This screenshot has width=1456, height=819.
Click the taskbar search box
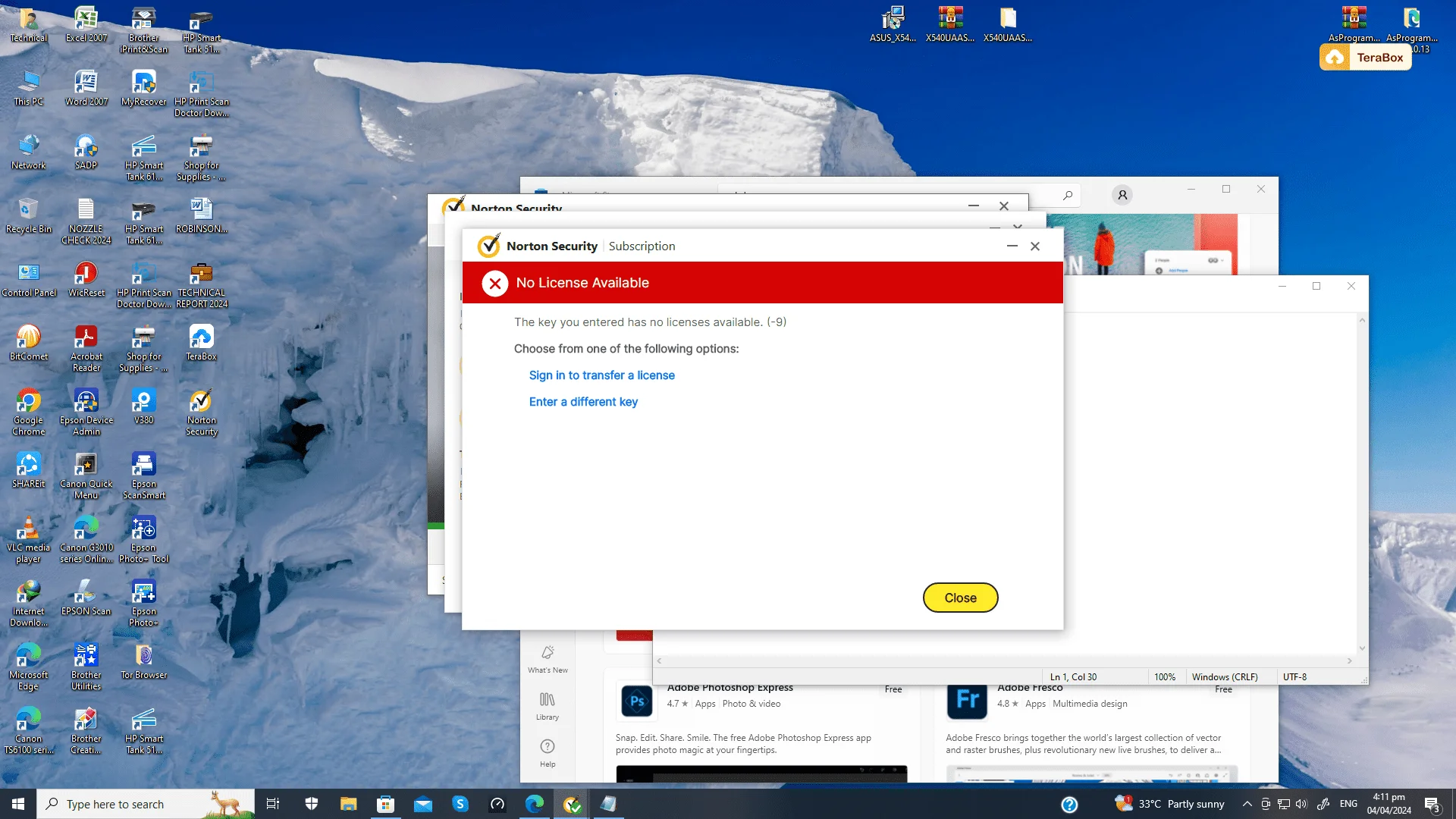coord(146,804)
